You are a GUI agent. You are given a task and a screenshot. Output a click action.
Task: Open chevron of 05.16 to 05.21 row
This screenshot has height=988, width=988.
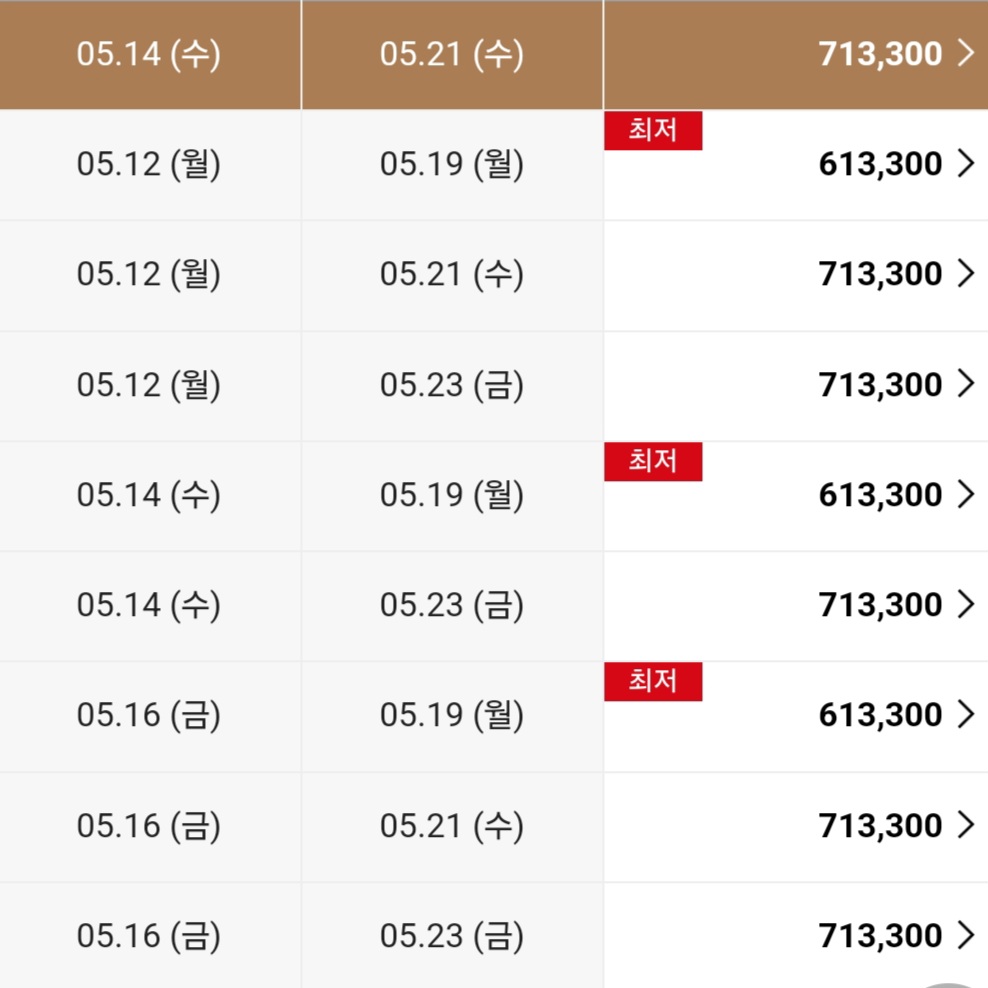(x=965, y=826)
